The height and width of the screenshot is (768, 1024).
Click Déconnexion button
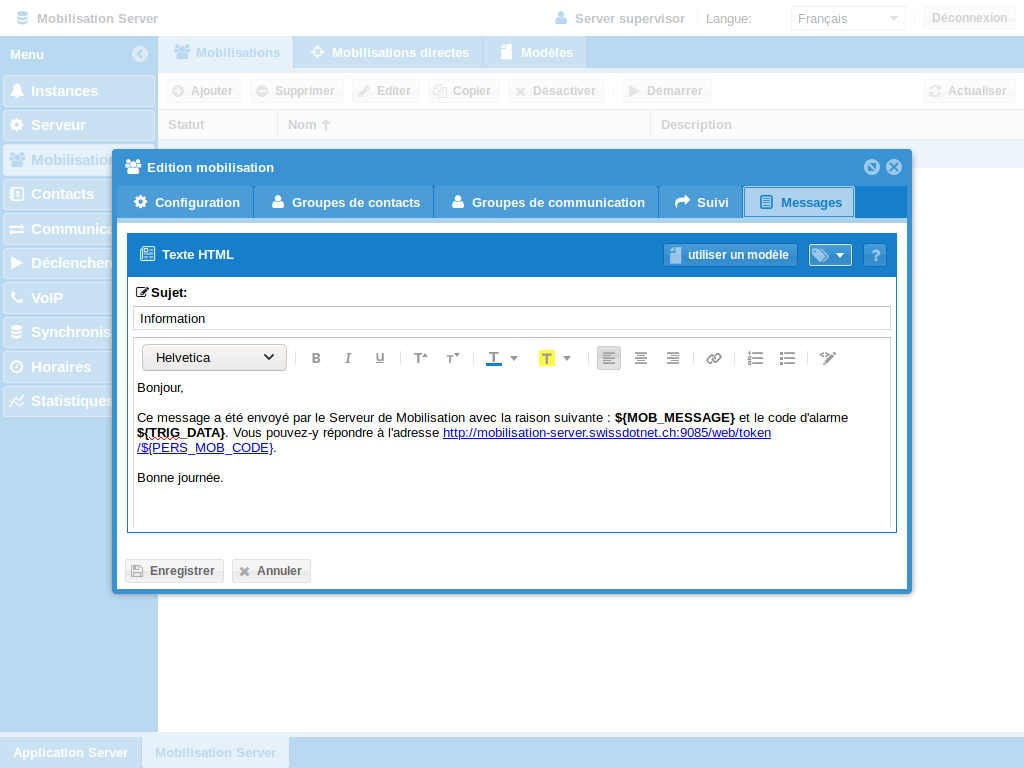pyautogui.click(x=969, y=18)
